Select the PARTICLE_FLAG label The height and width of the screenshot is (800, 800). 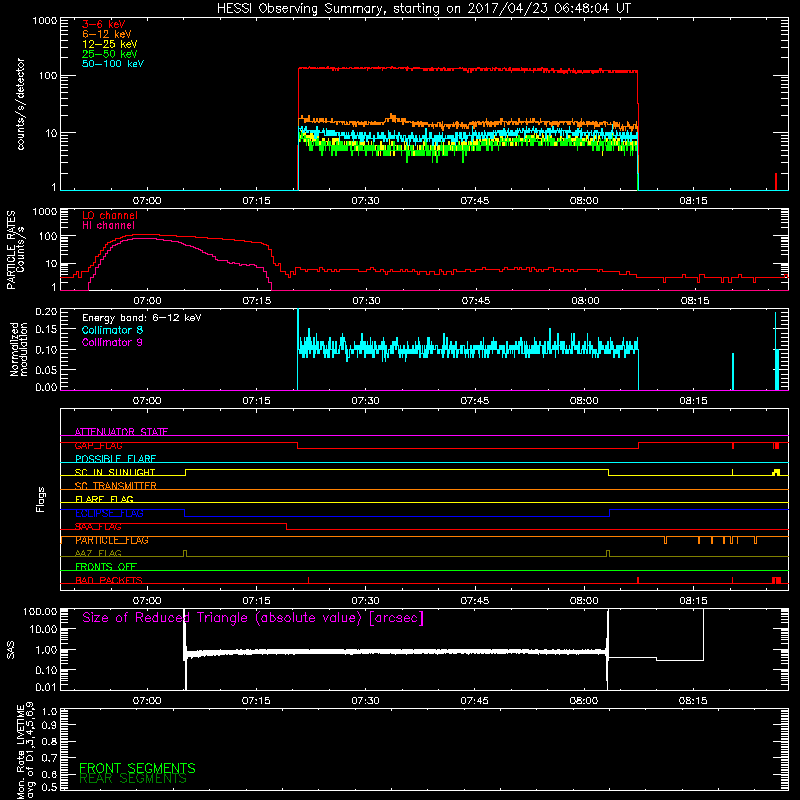112,540
